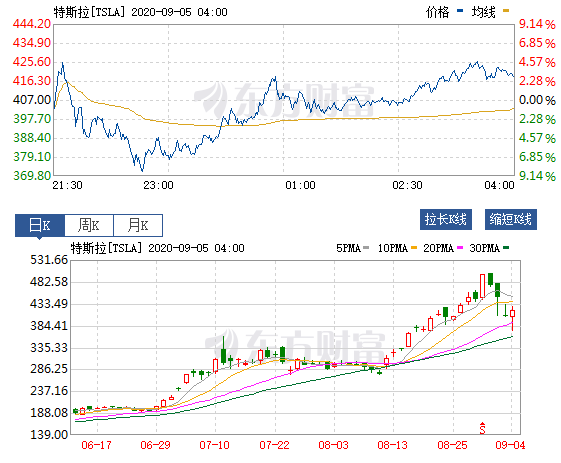Click the blue 价格 legend swatch
This screenshot has width=561, height=463.
460,11
